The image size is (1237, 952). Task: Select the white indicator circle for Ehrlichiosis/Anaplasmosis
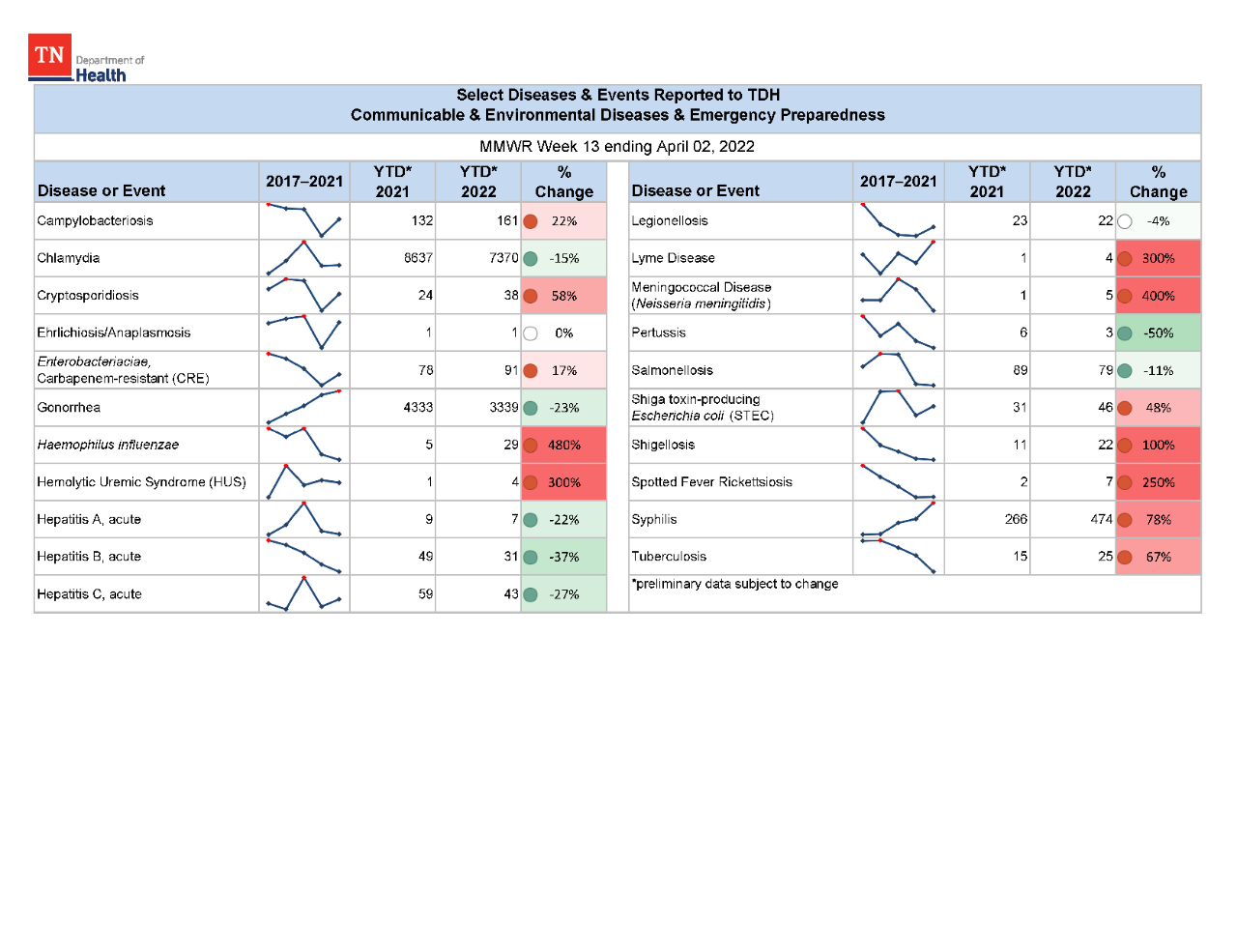[x=531, y=333]
